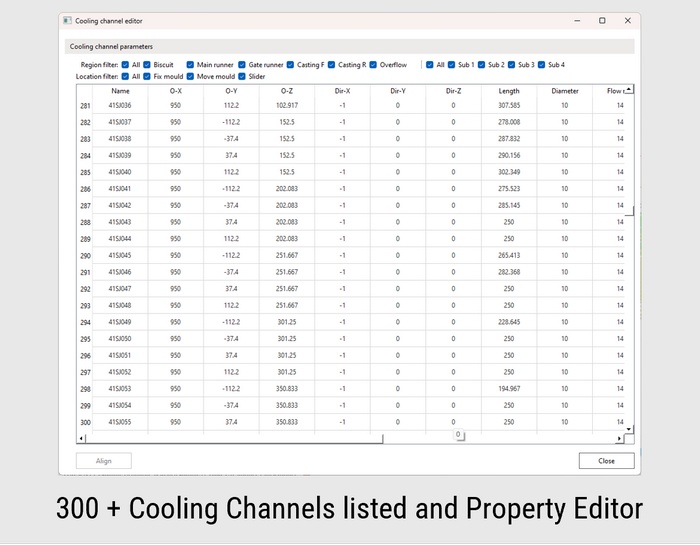Click name cell 41SJ040

click(120, 172)
